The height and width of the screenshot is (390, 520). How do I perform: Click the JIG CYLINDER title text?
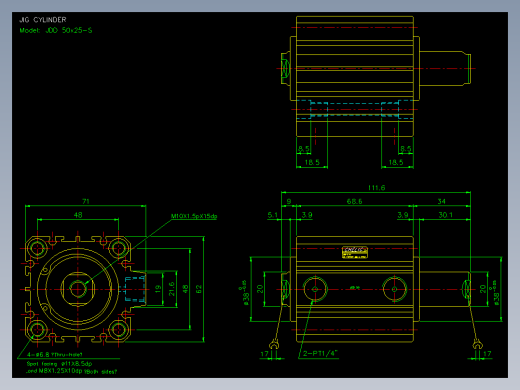point(43,20)
